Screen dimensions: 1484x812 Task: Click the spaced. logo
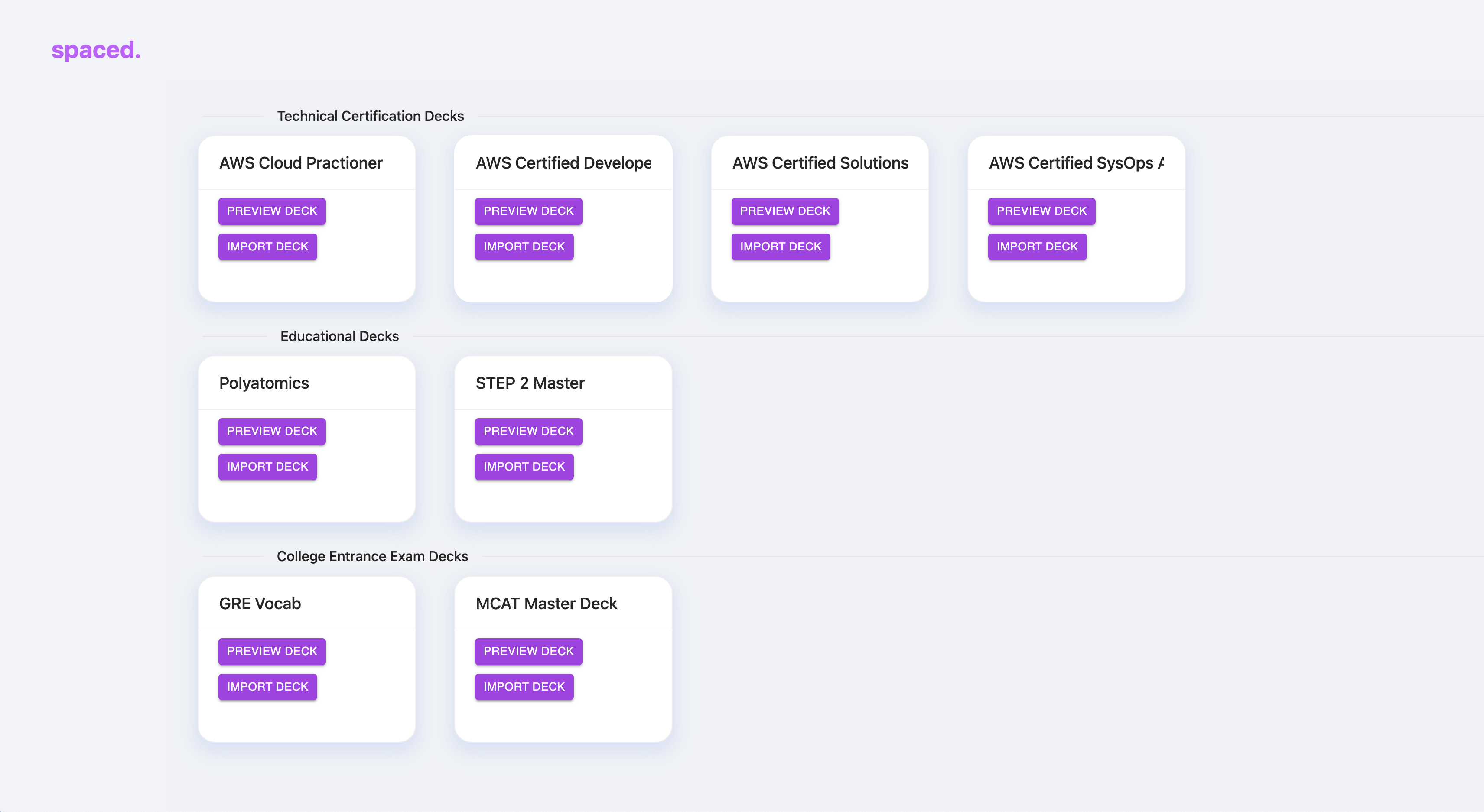[96, 50]
